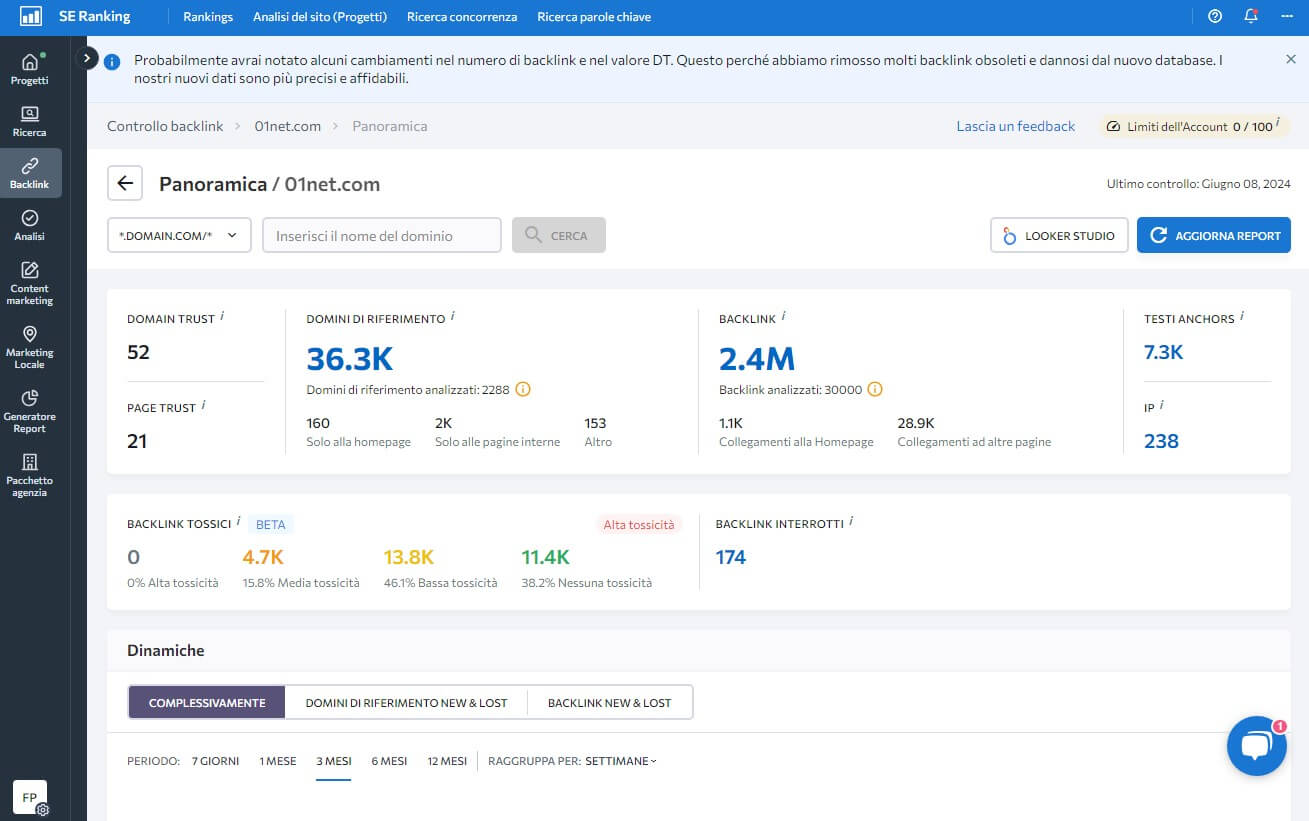Screen dimensions: 1309x821
Task: Click the 11.4K Nessuna tossicità value
Action: tap(546, 557)
